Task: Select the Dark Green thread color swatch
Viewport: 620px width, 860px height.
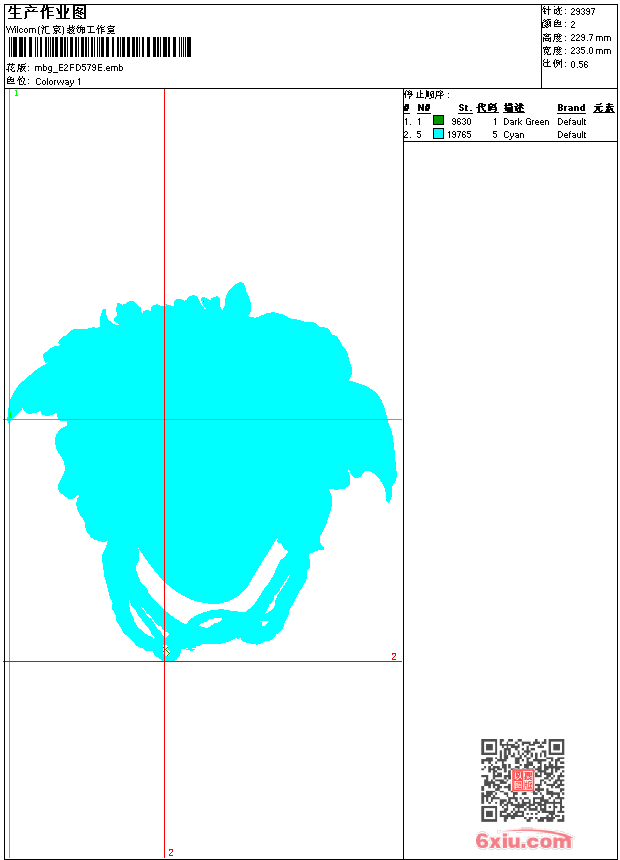Action: click(438, 120)
